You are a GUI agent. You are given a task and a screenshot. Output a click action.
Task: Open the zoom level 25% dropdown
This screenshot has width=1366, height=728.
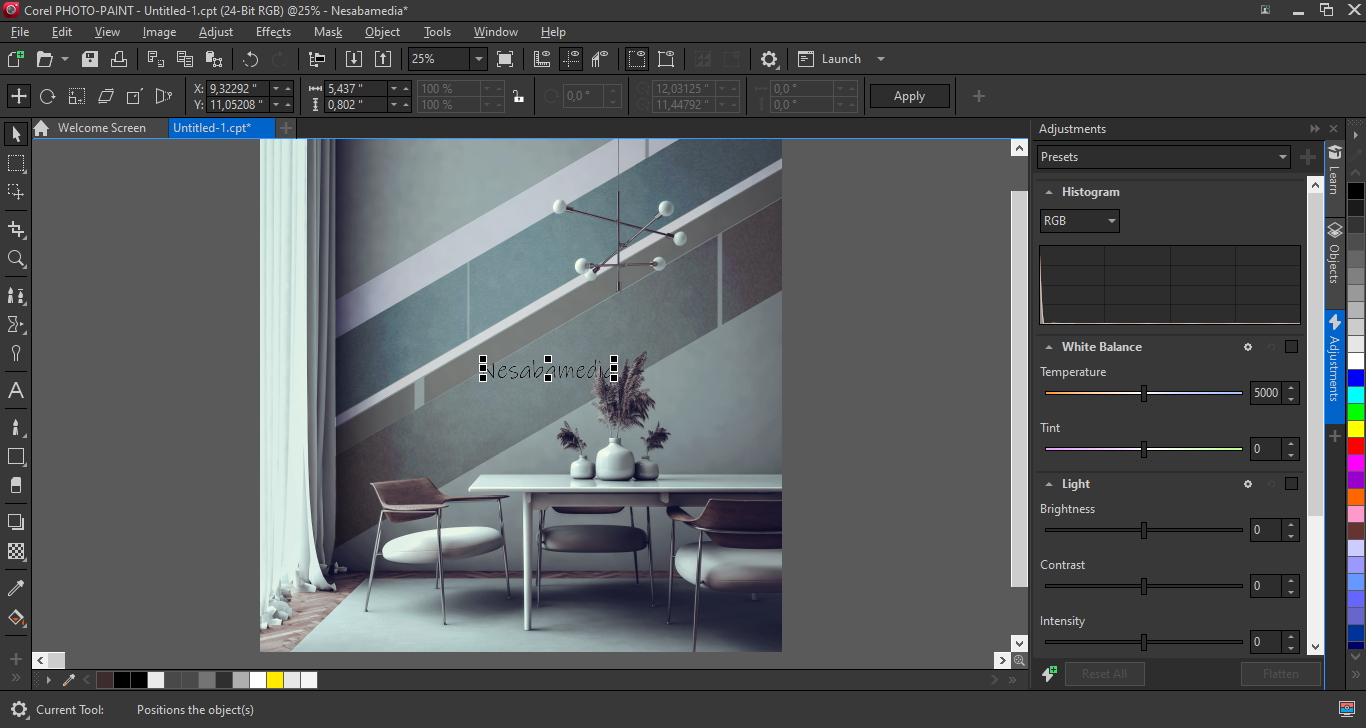pyautogui.click(x=478, y=59)
